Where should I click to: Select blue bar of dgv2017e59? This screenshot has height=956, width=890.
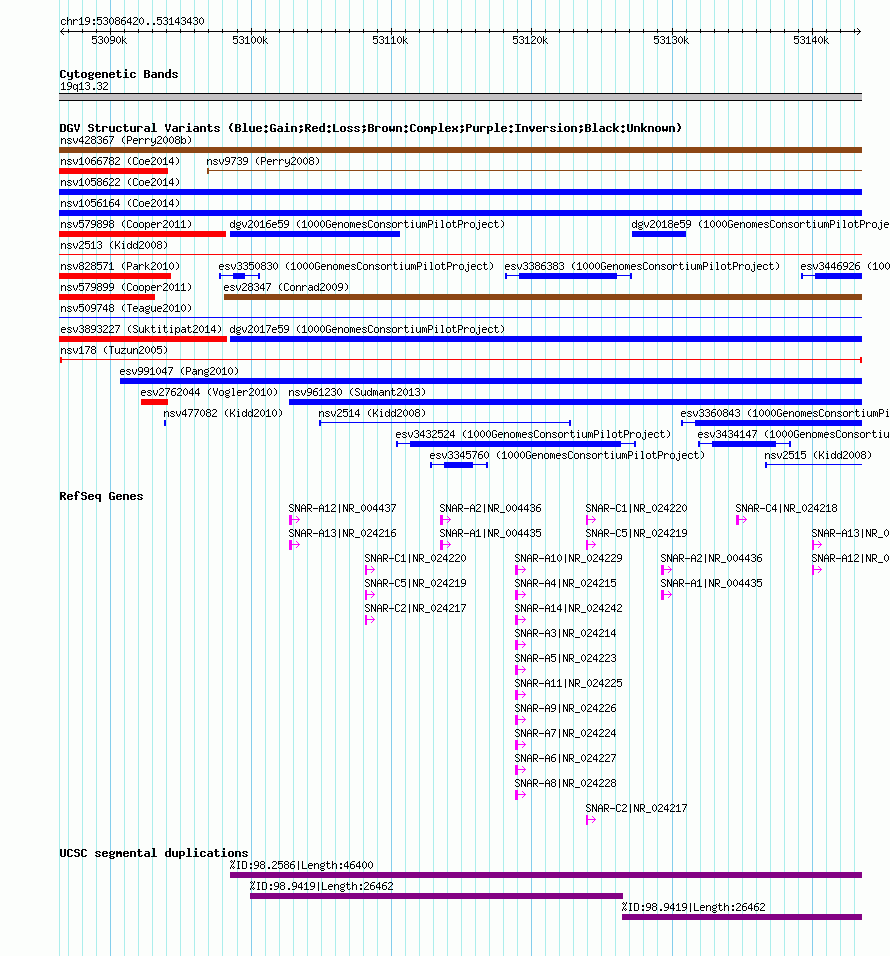[546, 339]
